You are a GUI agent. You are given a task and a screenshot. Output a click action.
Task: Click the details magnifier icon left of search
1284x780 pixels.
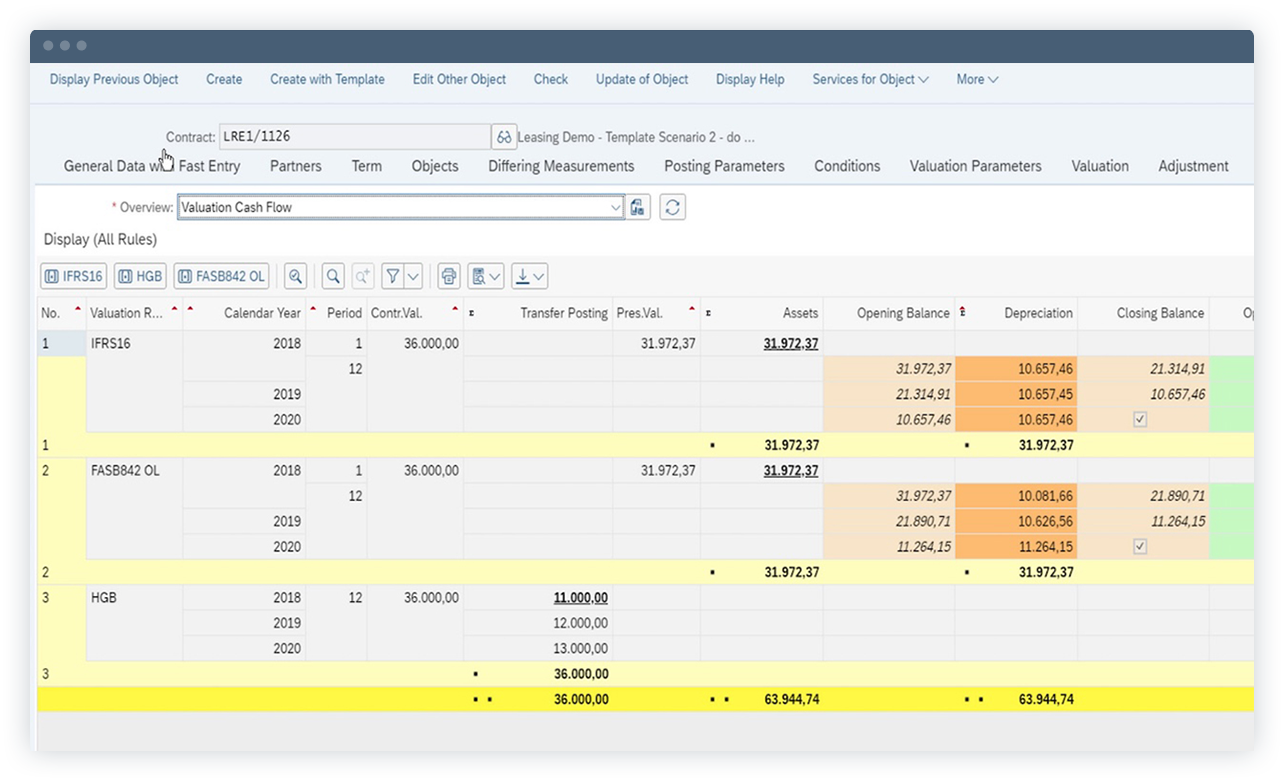(x=295, y=276)
